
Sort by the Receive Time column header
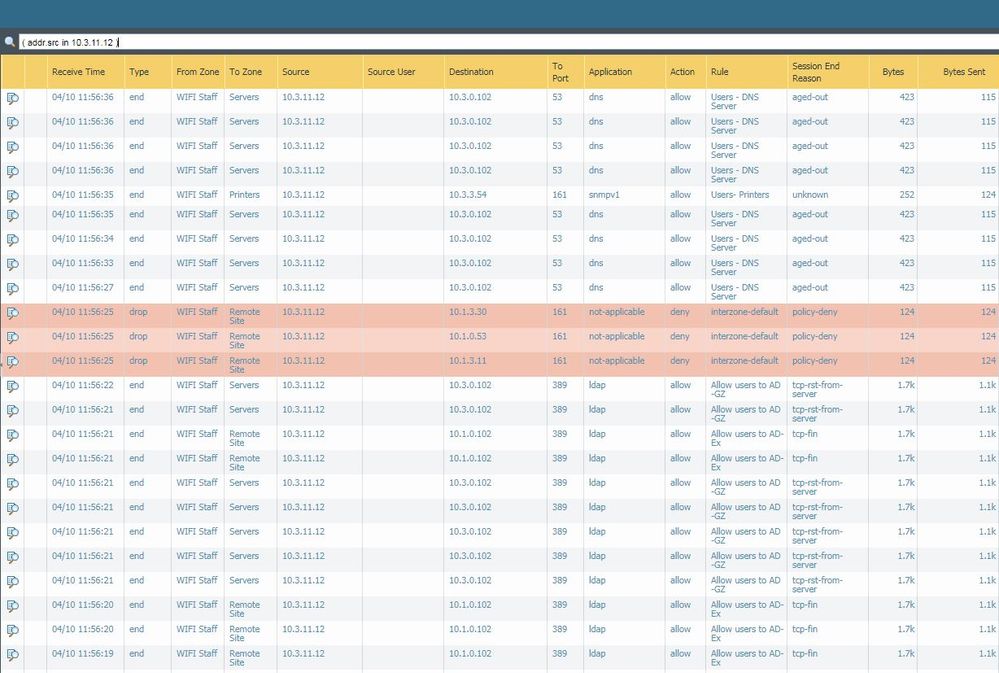pyautogui.click(x=78, y=72)
